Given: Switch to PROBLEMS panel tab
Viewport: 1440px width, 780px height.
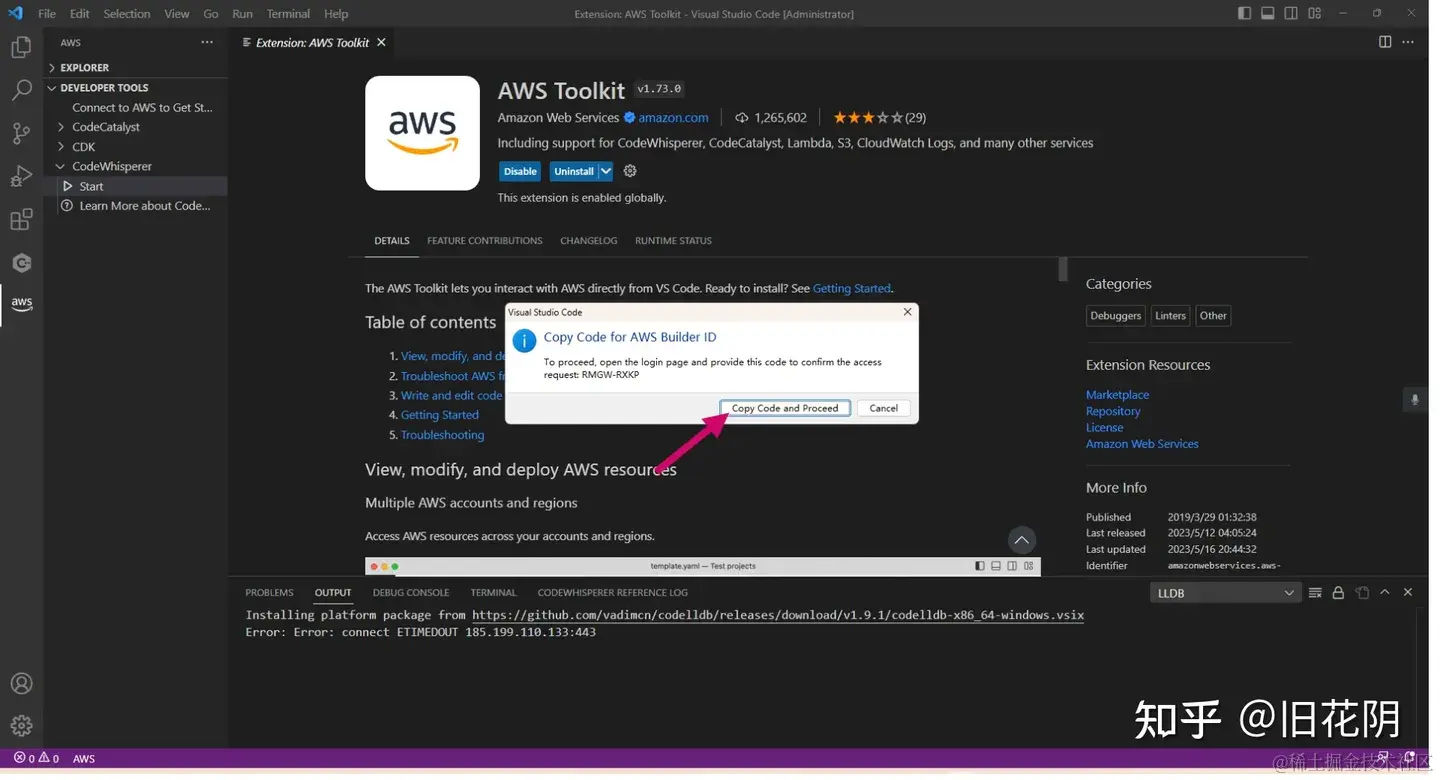Looking at the screenshot, I should [x=269, y=593].
